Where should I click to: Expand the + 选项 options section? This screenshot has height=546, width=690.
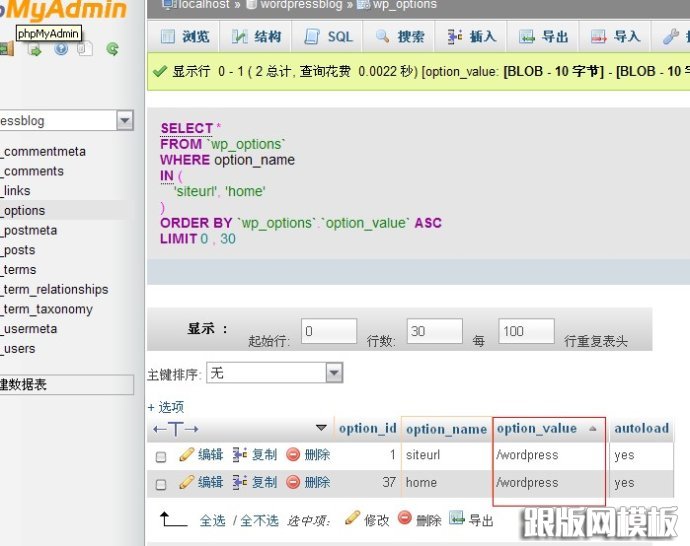pos(166,407)
